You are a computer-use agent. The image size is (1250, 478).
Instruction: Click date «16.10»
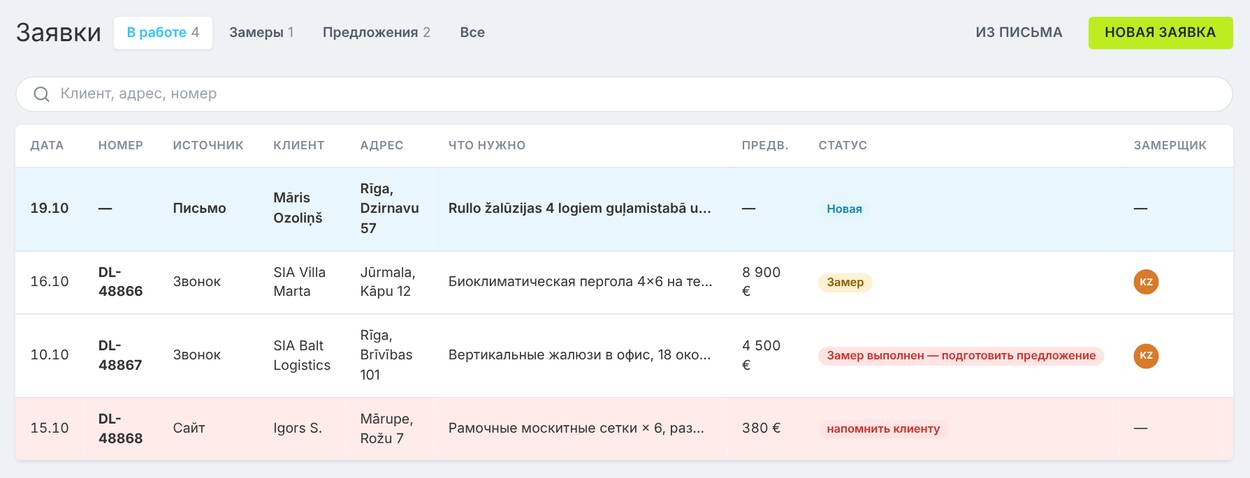pyautogui.click(x=50, y=282)
